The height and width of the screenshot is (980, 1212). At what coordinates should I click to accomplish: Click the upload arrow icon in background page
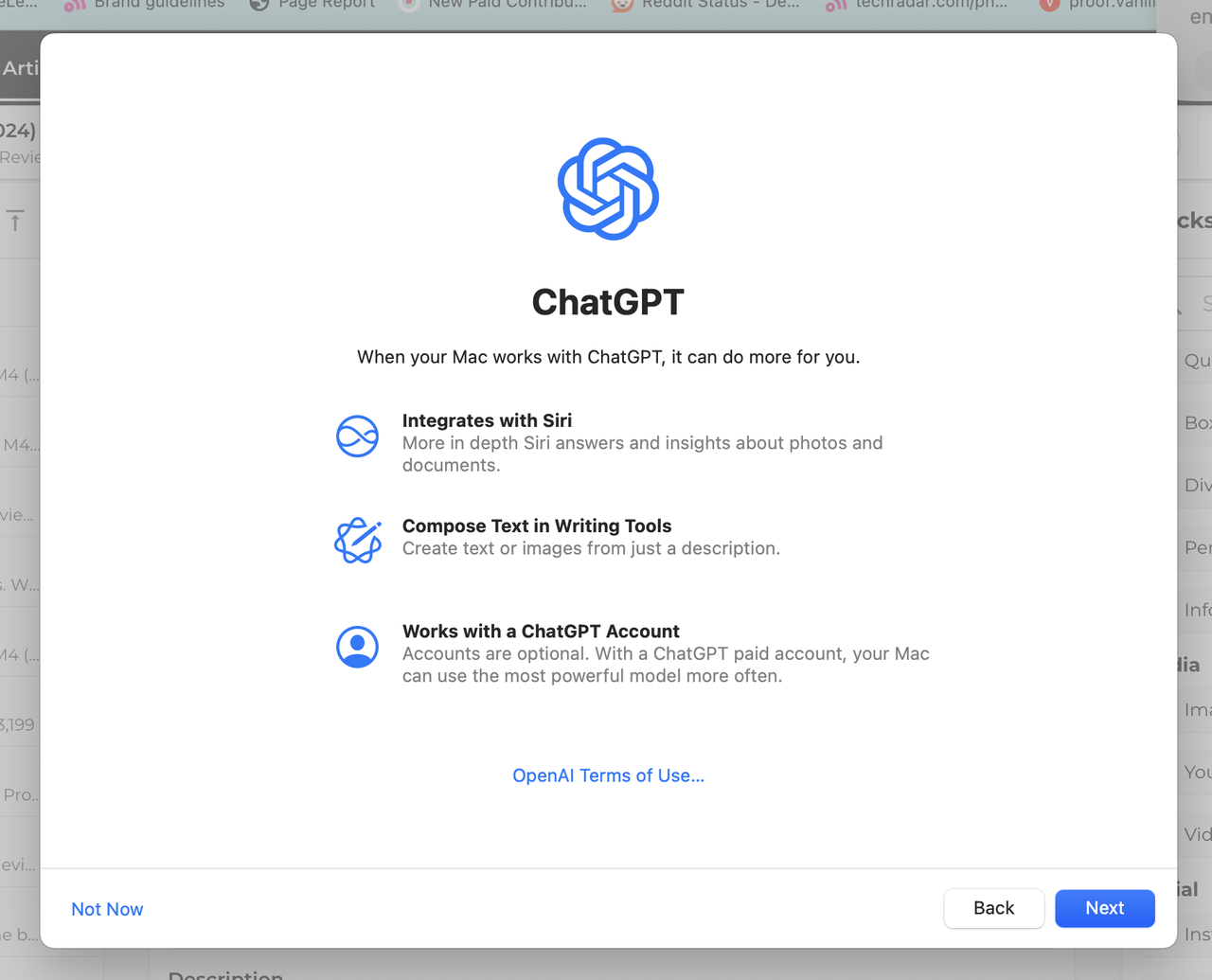click(x=15, y=222)
